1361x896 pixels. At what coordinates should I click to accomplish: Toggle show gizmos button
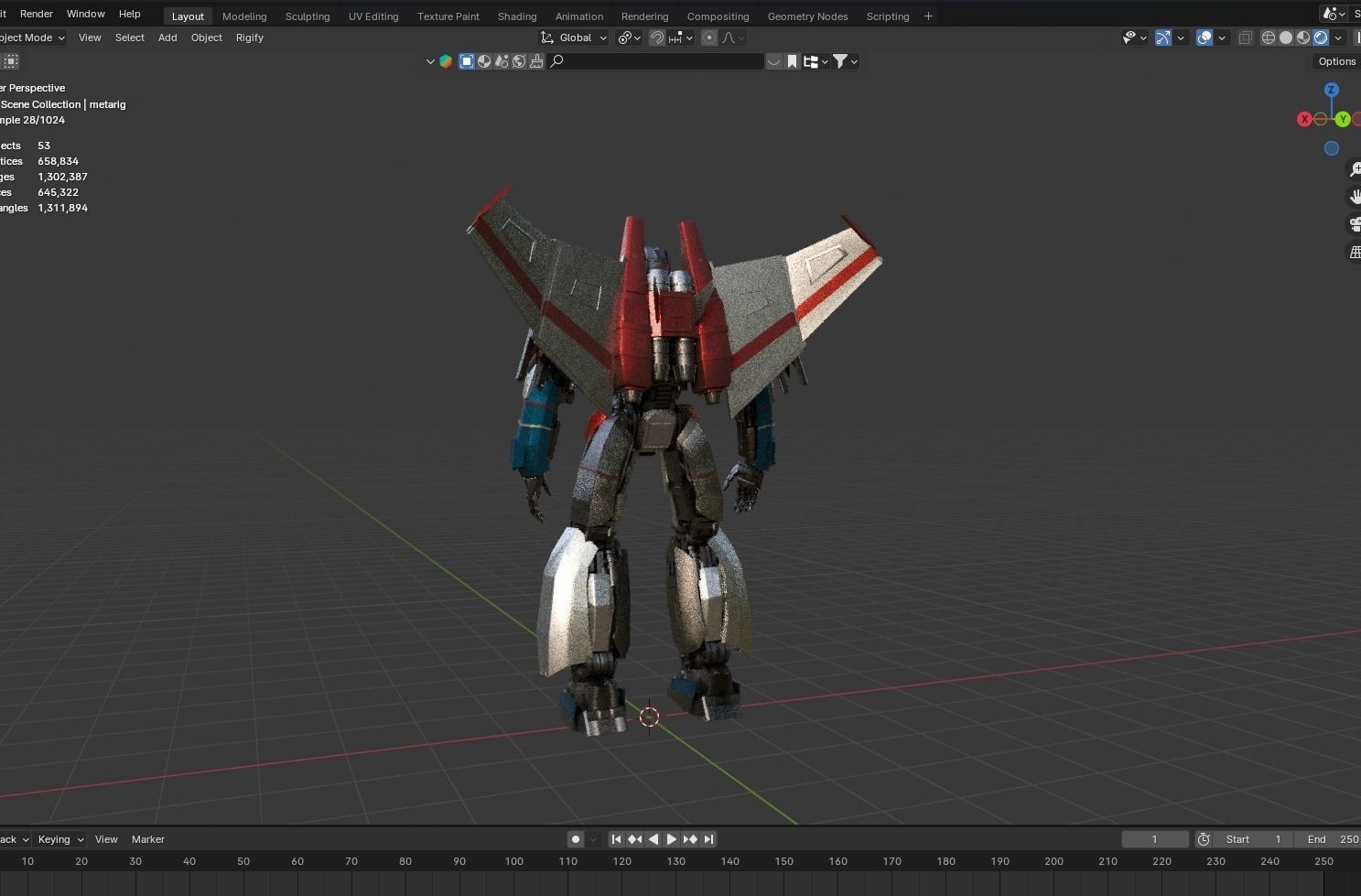[x=1163, y=38]
